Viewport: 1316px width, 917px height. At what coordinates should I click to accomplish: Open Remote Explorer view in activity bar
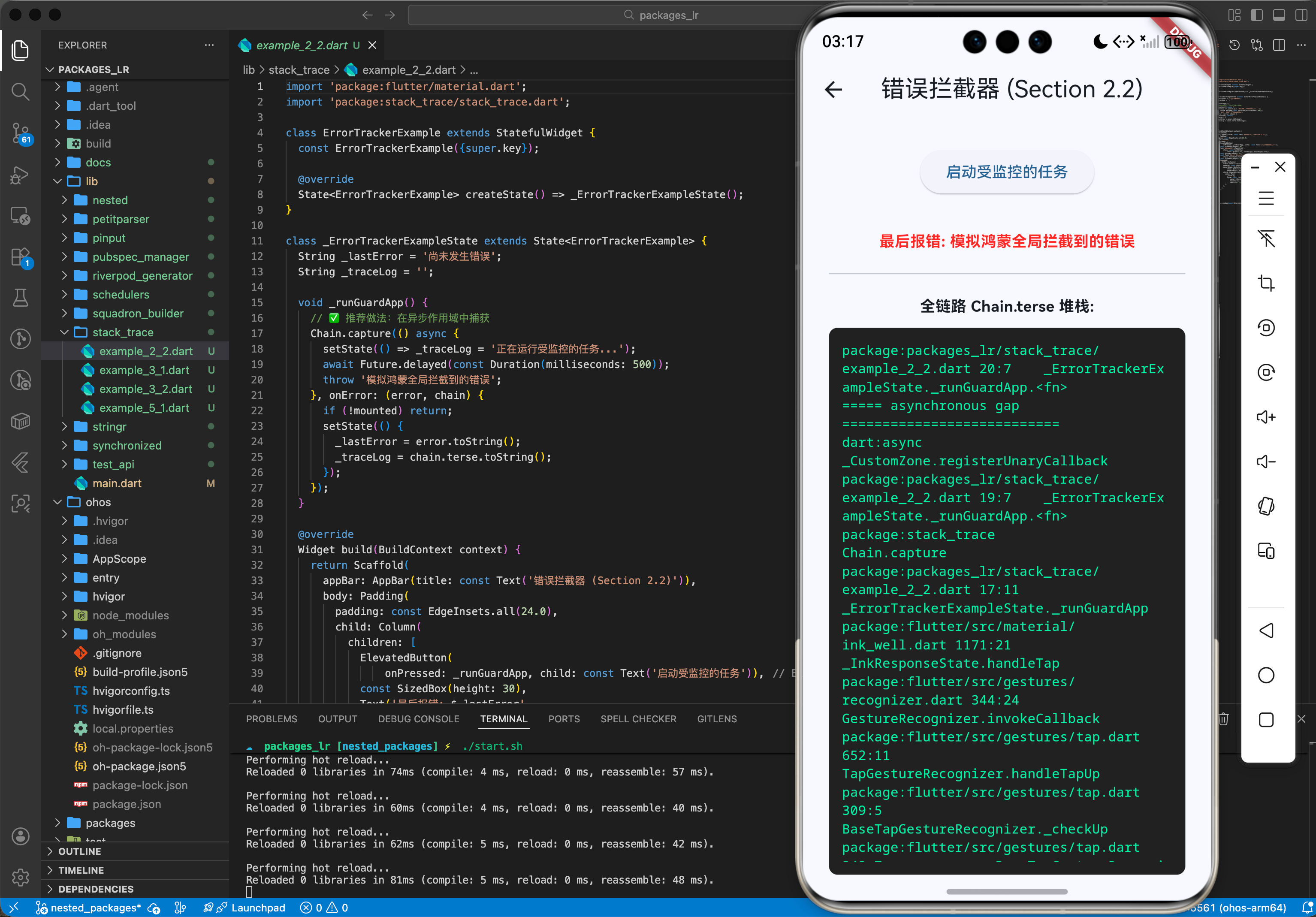[20, 216]
